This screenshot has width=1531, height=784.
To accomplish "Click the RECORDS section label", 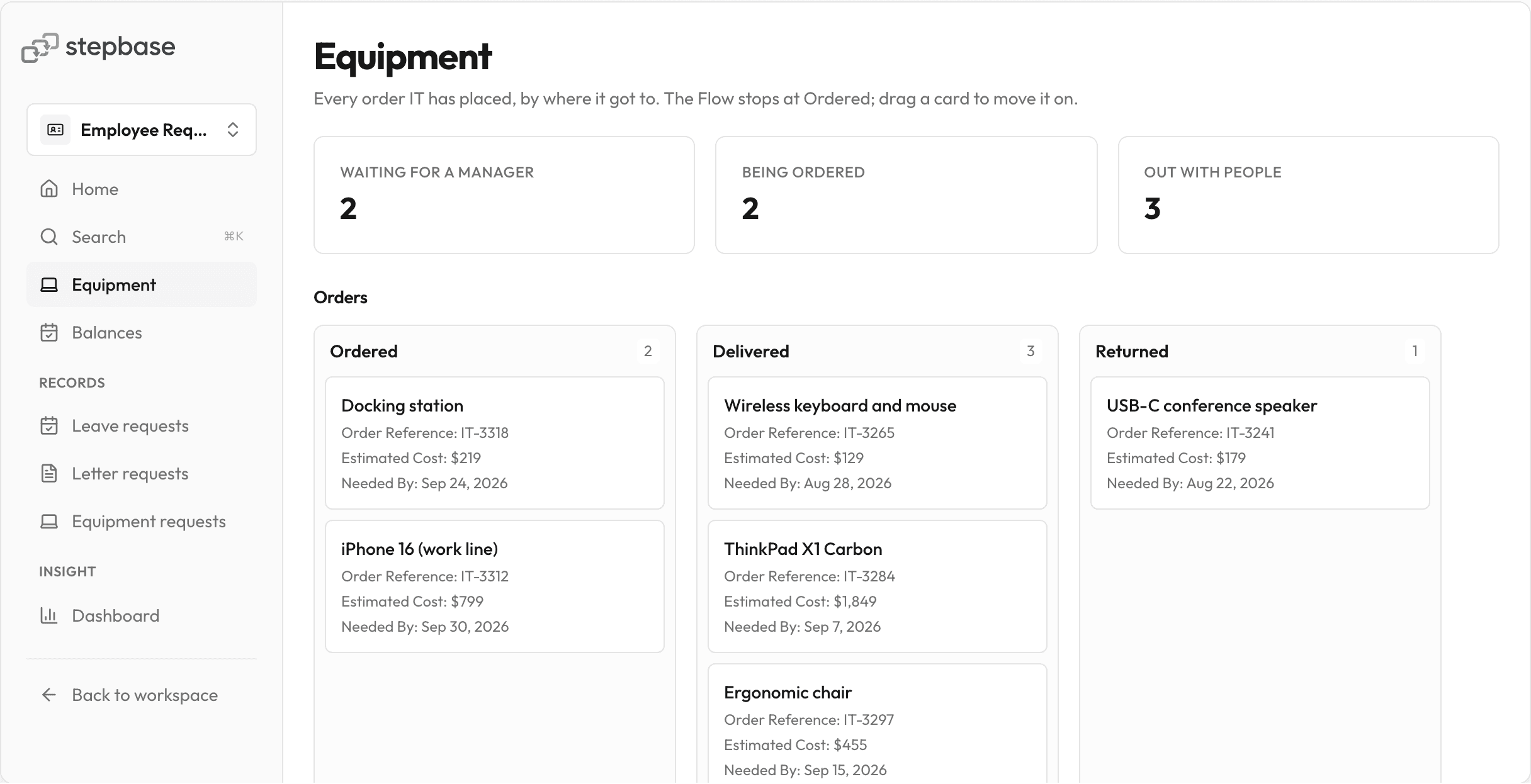I will point(72,383).
